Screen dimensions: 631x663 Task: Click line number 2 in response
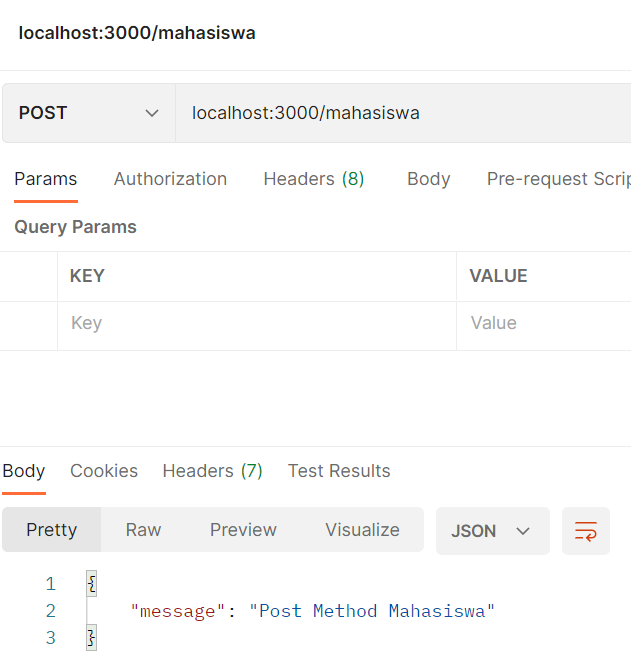[51, 611]
